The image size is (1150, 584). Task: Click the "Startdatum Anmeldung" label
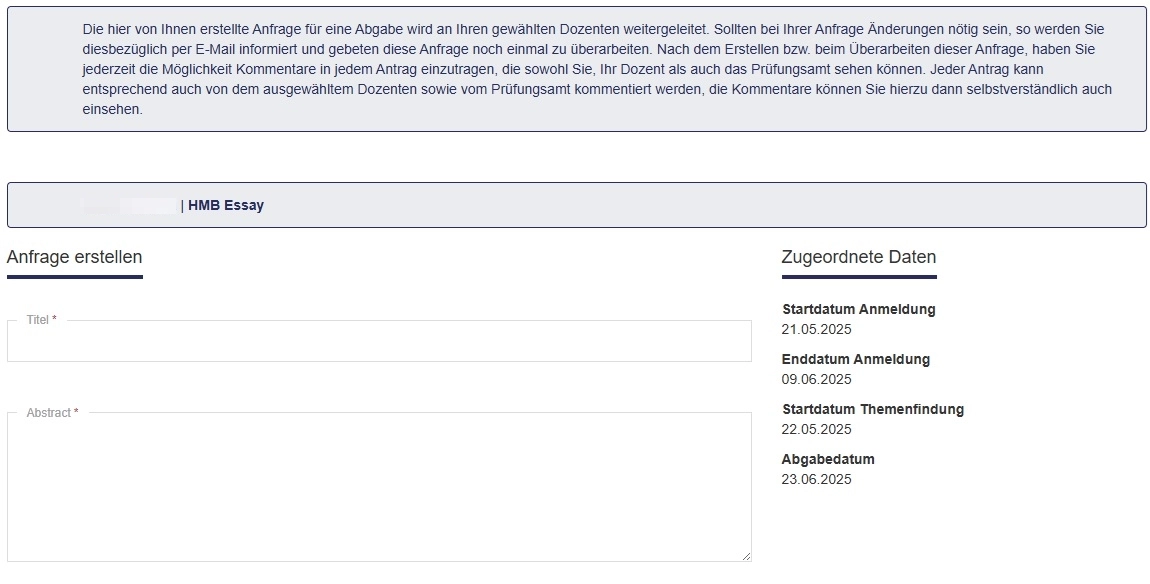pos(859,310)
